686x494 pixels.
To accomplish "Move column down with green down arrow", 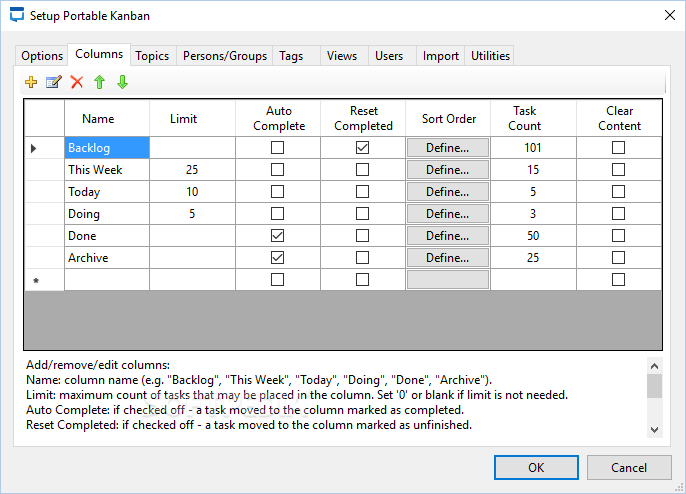I will (122, 82).
